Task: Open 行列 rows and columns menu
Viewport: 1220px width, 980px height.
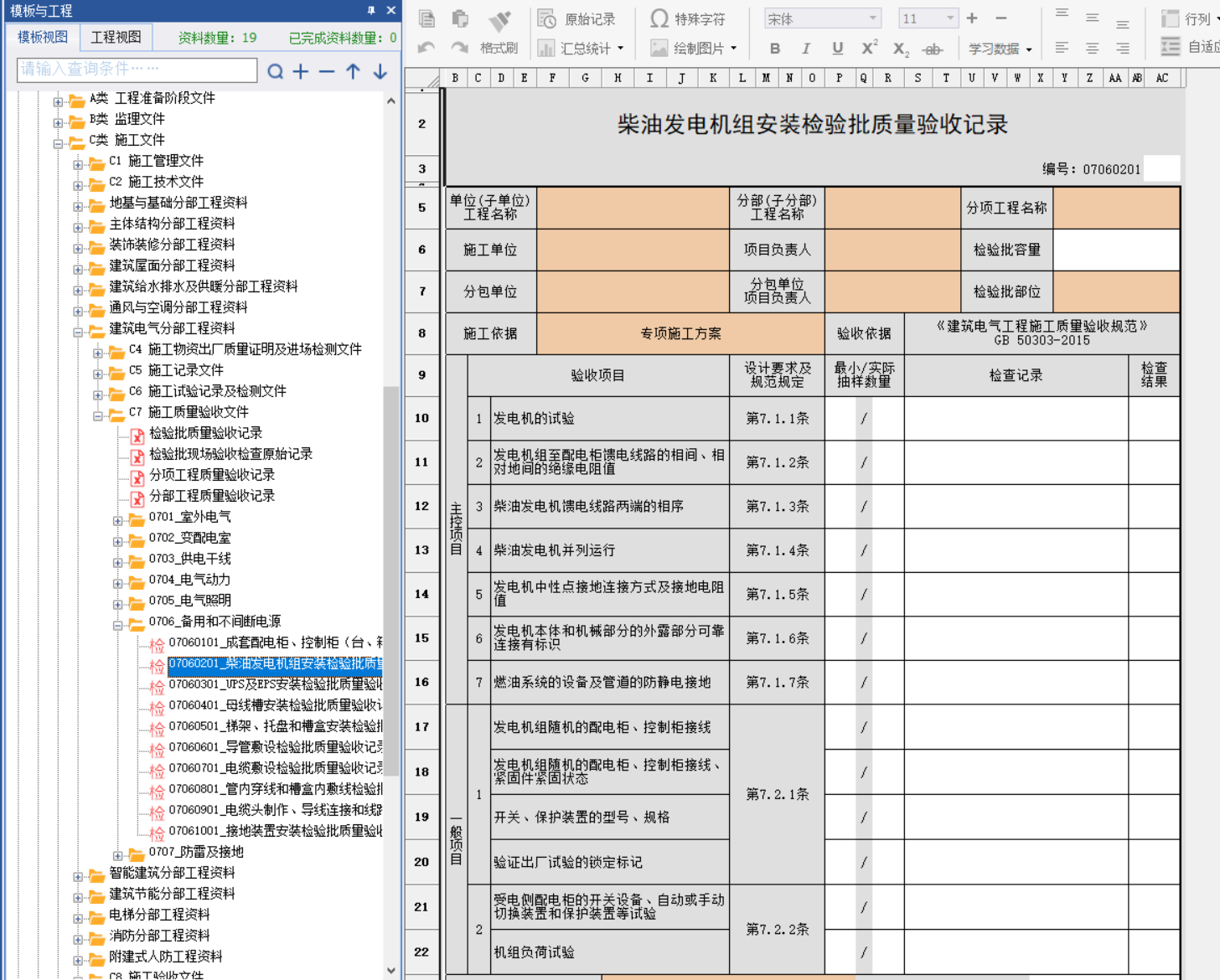Action: click(x=1190, y=18)
